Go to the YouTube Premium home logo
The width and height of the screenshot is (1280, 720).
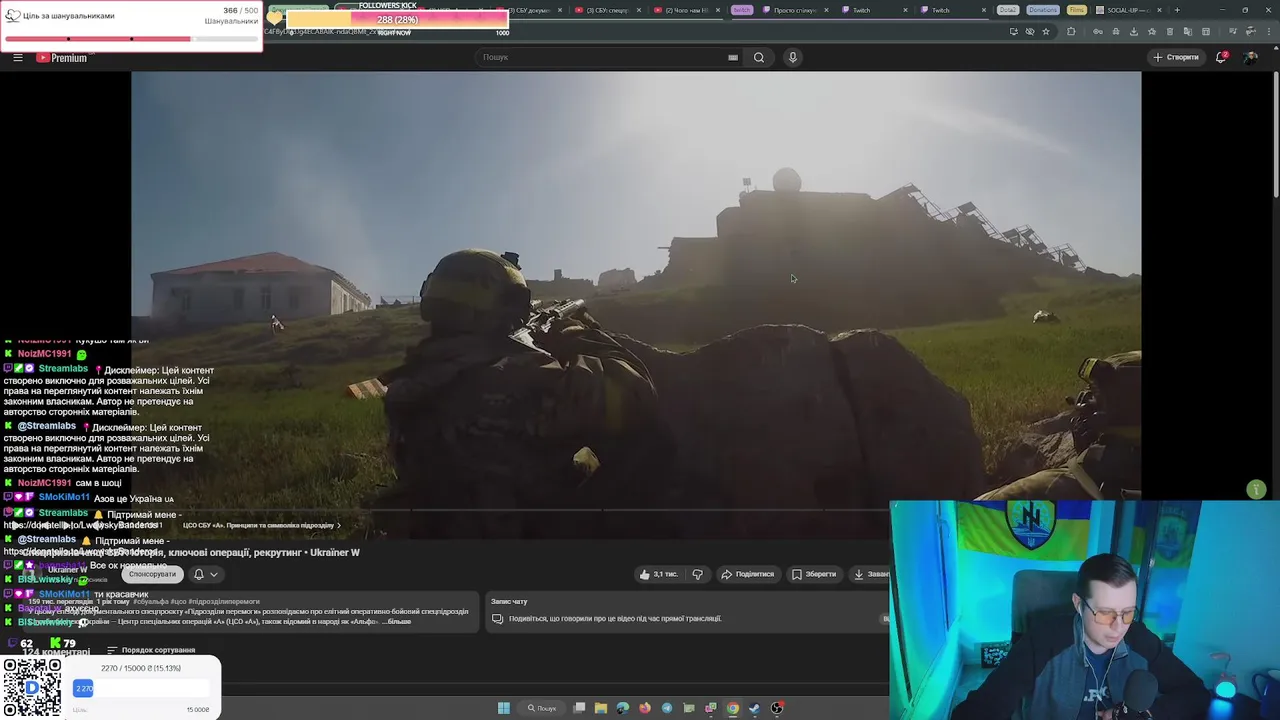62,57
